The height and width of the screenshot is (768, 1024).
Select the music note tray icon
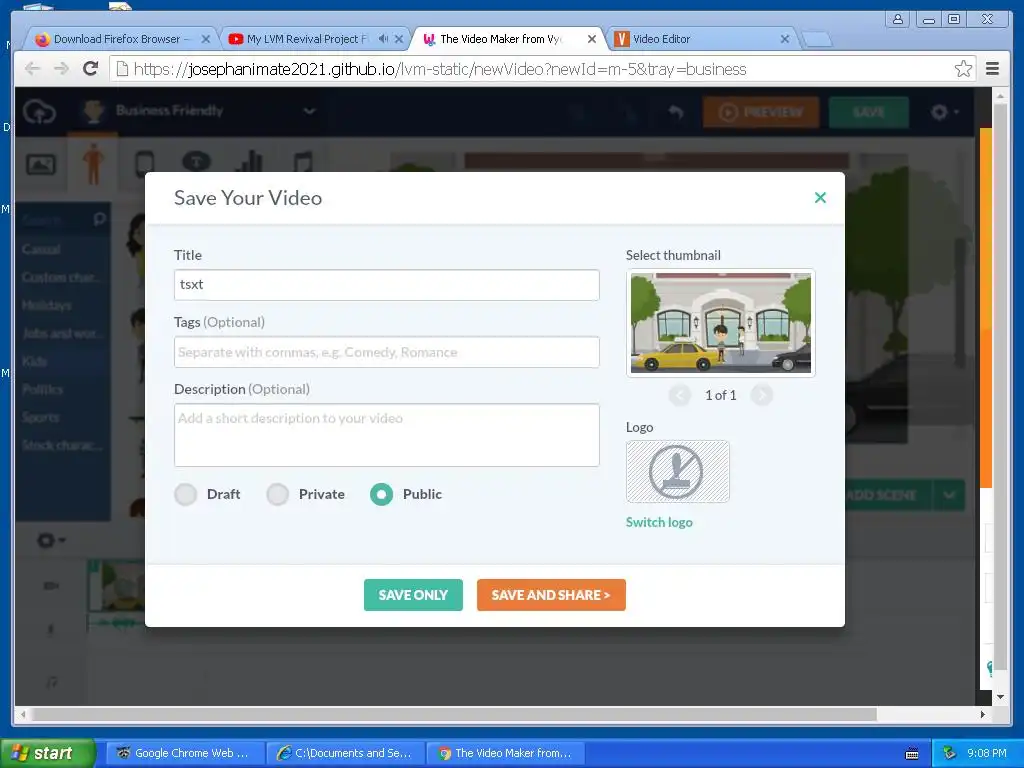pos(302,163)
